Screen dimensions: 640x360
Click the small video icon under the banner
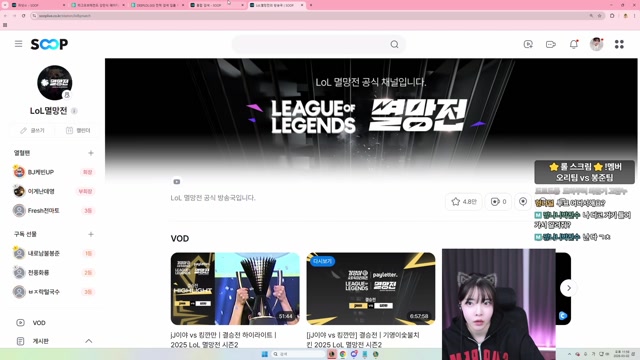point(177,182)
